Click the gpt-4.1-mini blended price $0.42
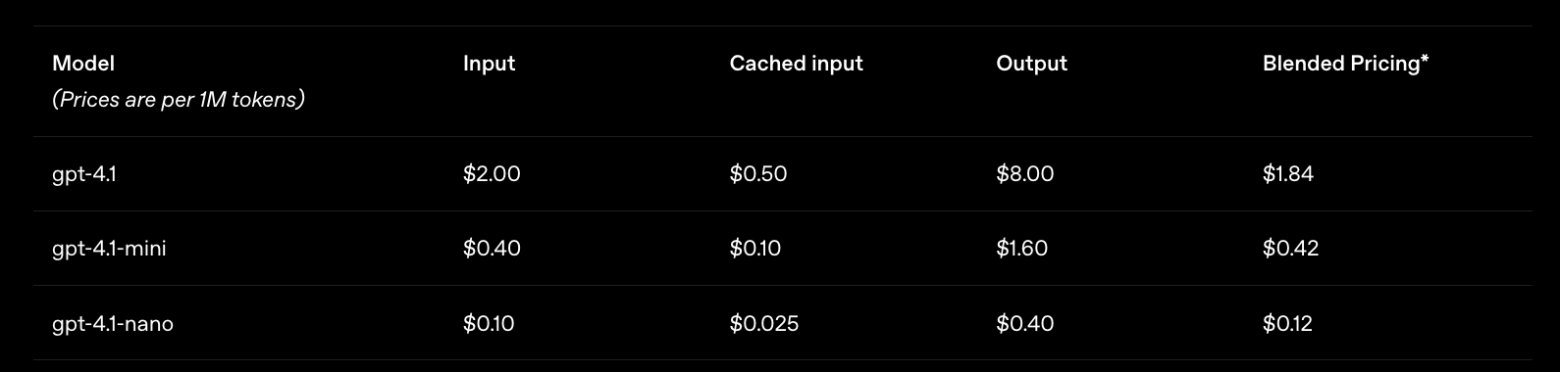The height and width of the screenshot is (372, 1560). coord(1291,249)
